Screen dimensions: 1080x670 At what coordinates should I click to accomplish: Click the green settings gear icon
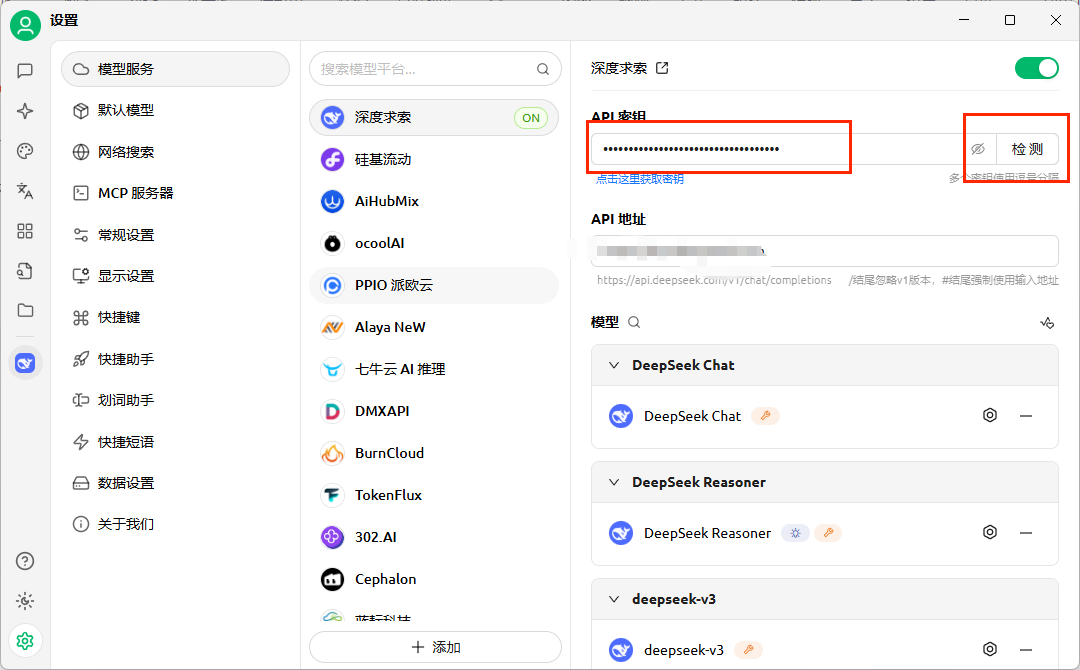point(25,641)
